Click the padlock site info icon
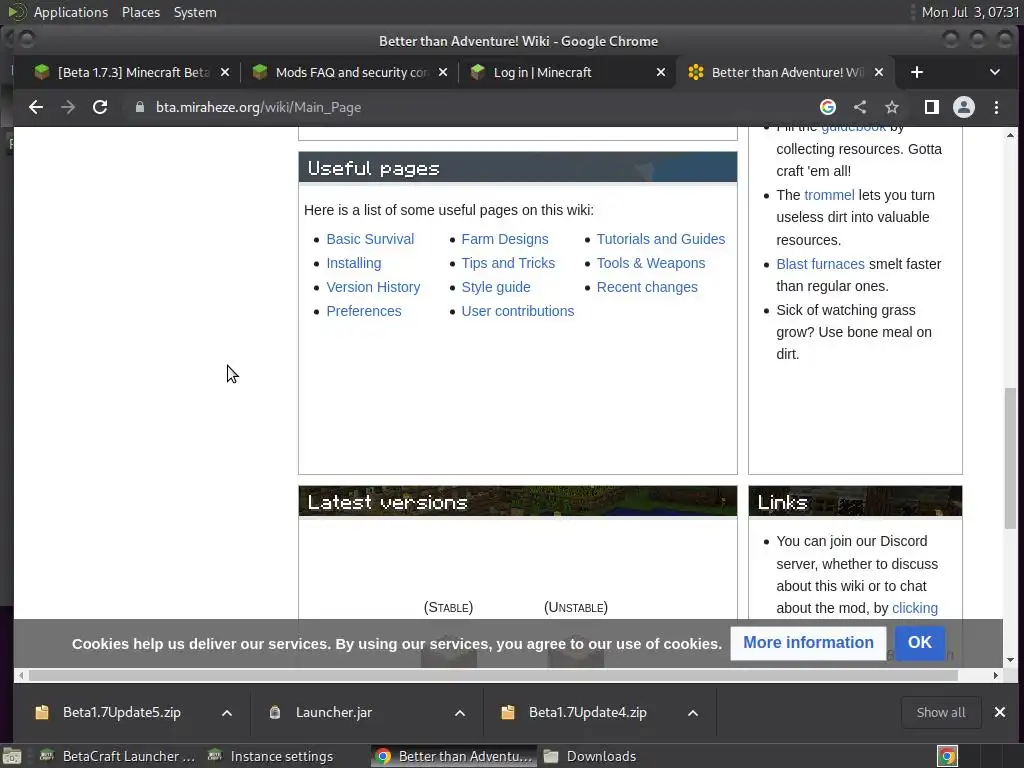The height and width of the screenshot is (768, 1024). (140, 107)
